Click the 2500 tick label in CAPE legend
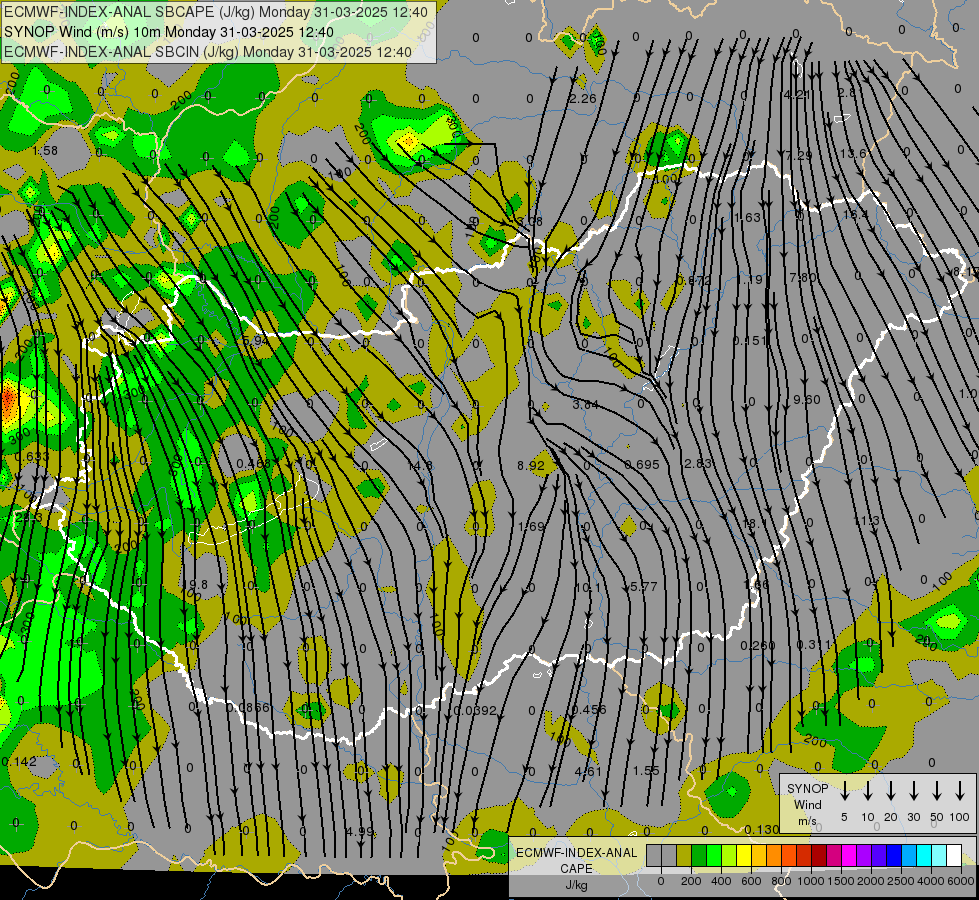Screen dimensions: 979x900 pyautogui.click(x=900, y=881)
